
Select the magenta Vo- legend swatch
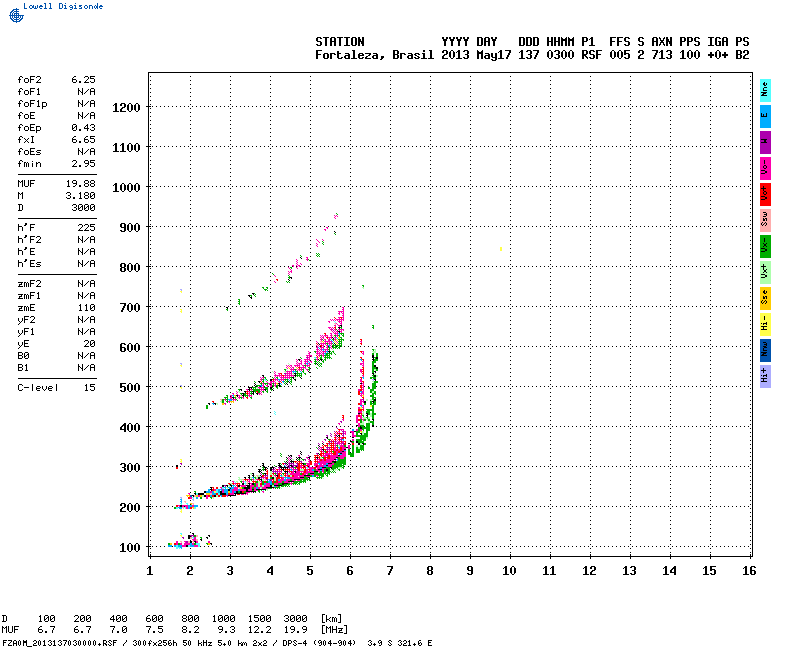[x=765, y=168]
